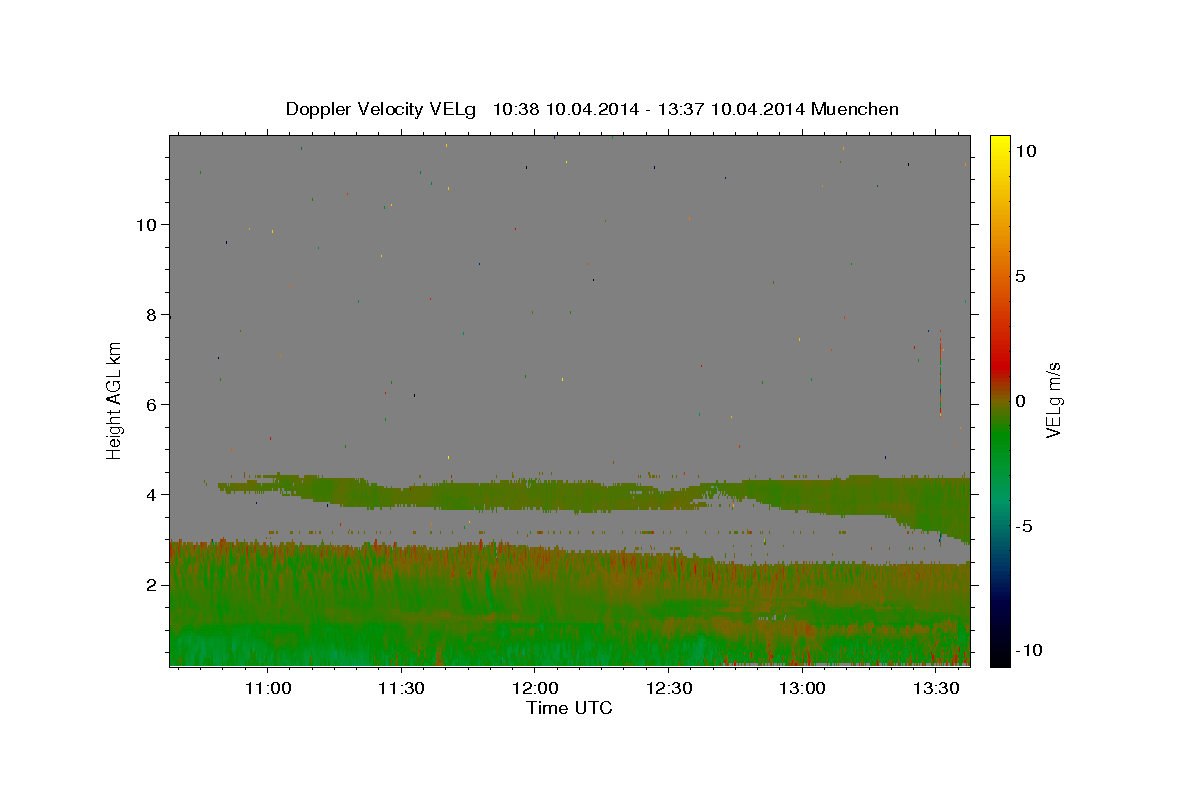Click the 12:30 time tick label
Image resolution: width=1200 pixels, height=800 pixels.
tap(668, 689)
